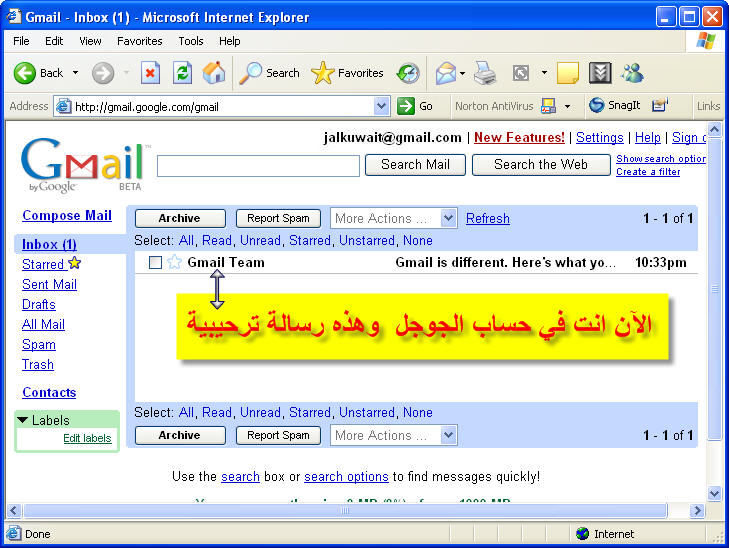Click the Norton AntiVirus icon

pyautogui.click(x=548, y=106)
